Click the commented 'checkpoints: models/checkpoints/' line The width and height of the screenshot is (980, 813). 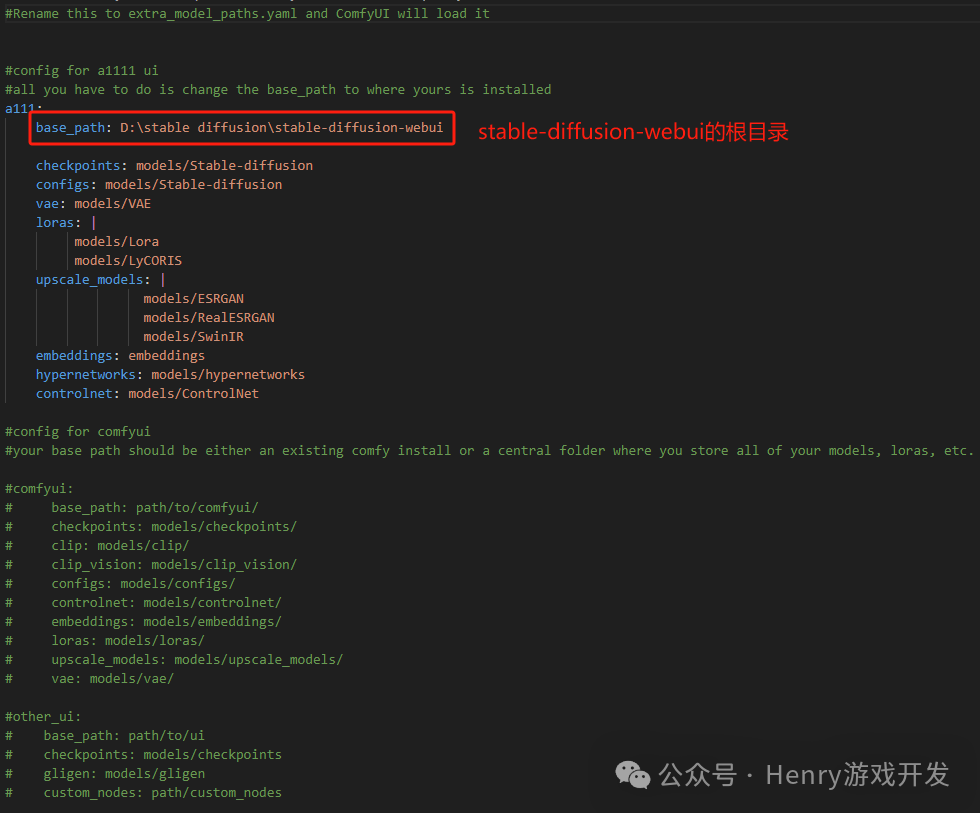tap(174, 527)
